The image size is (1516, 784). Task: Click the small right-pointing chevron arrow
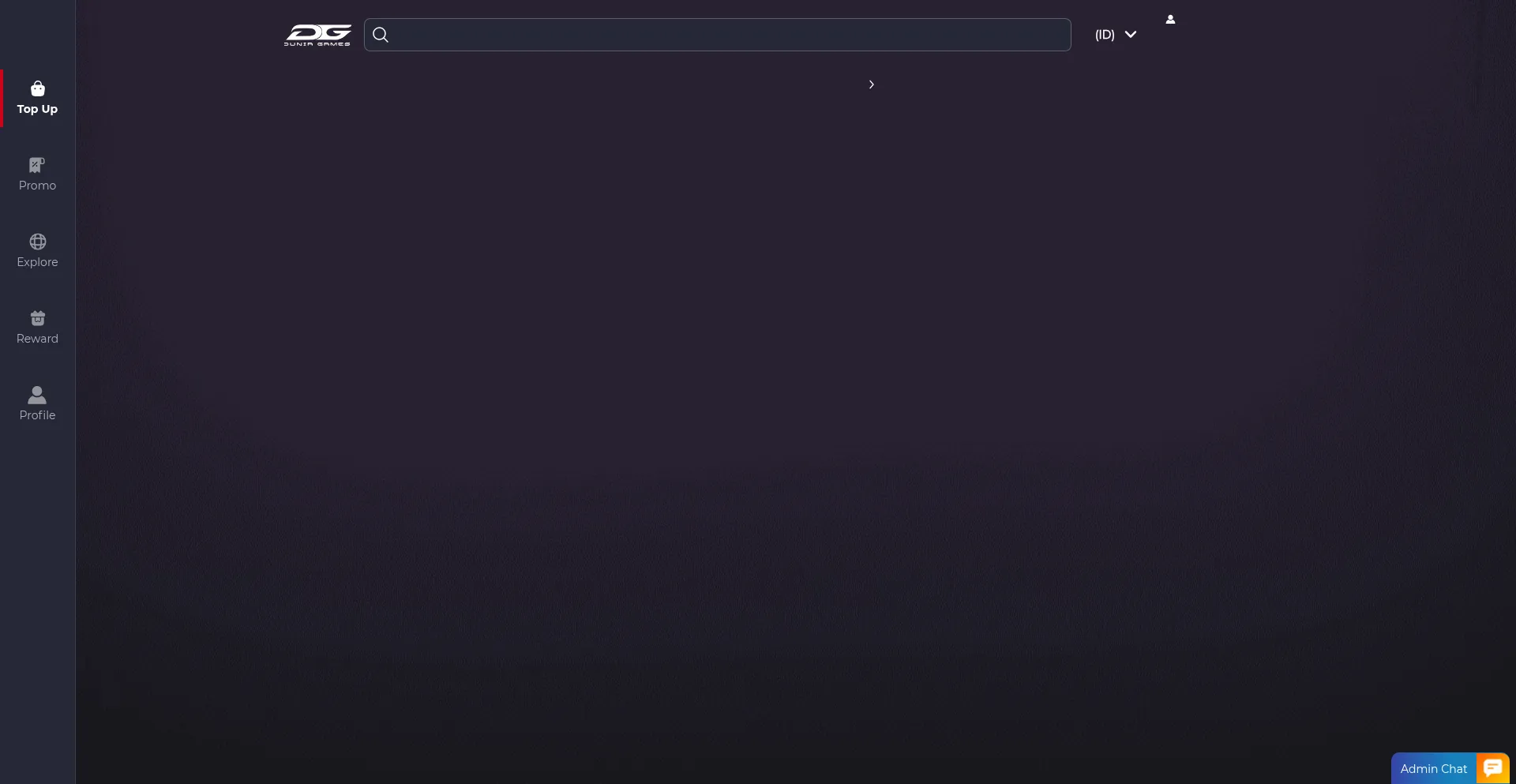[872, 84]
